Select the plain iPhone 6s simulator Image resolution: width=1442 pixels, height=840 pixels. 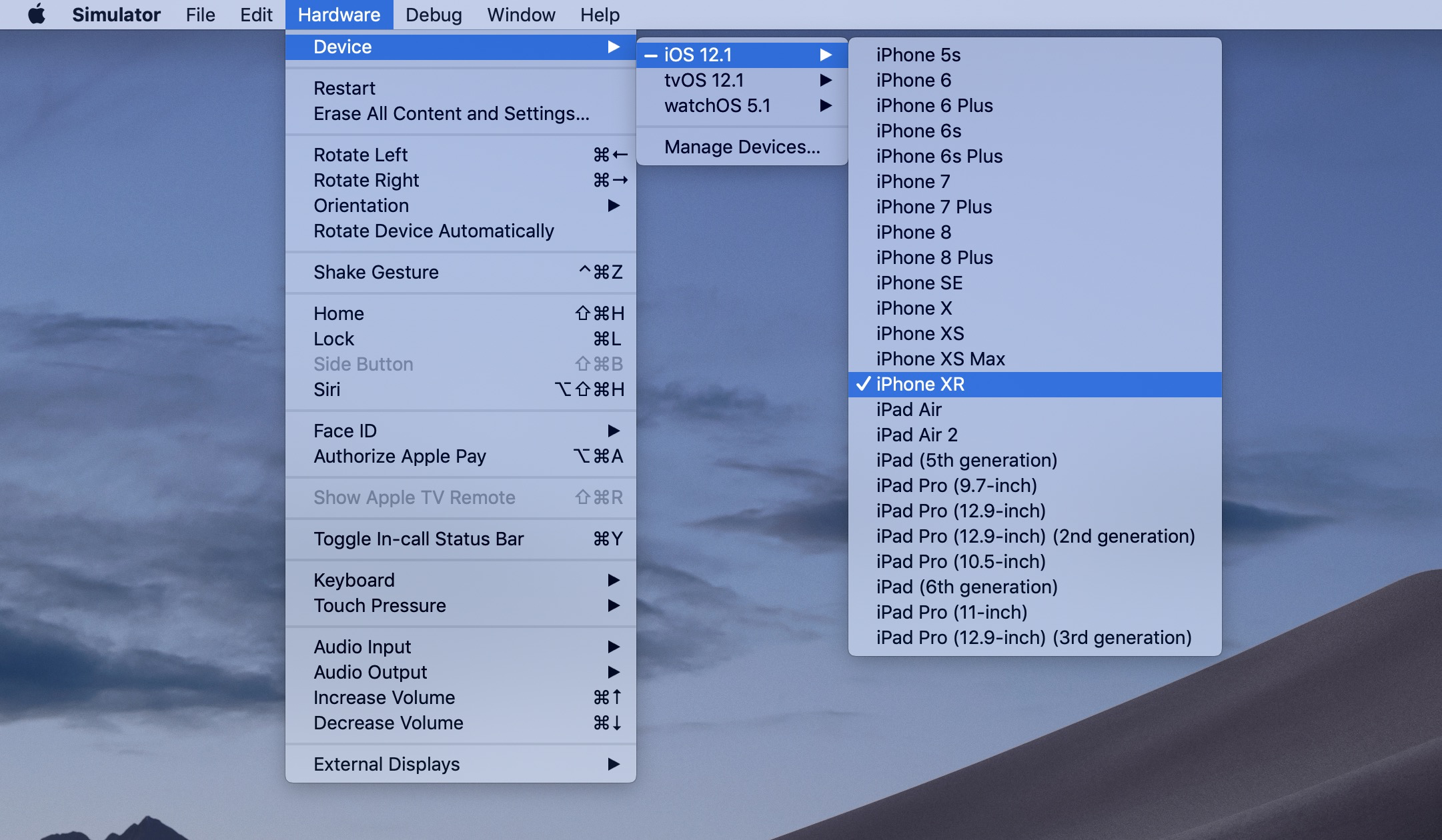pos(1034,131)
